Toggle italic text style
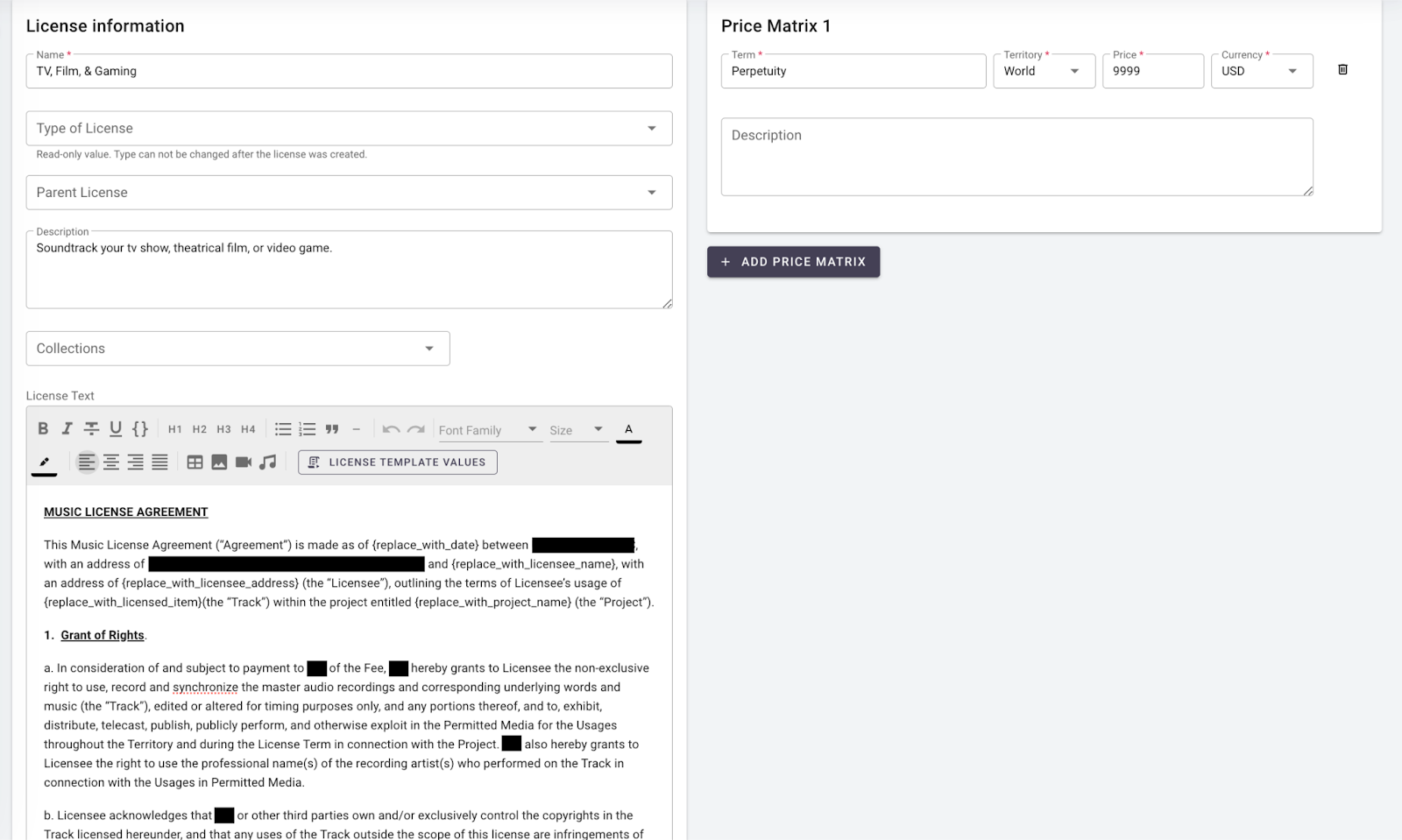The height and width of the screenshot is (840, 1402). [x=67, y=429]
